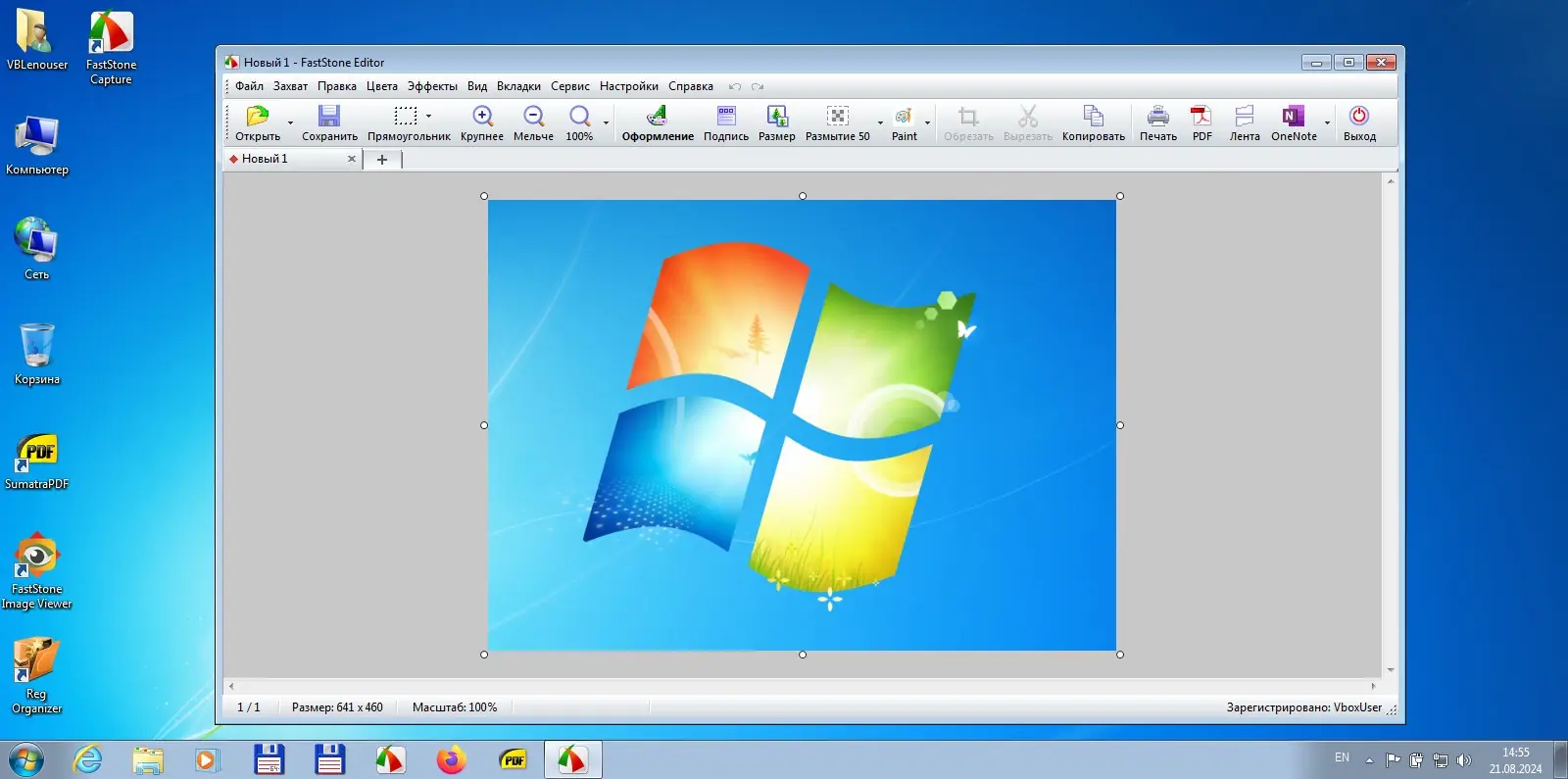The width and height of the screenshot is (1568, 779).
Task: Send the image to Paint
Action: pyautogui.click(x=904, y=117)
